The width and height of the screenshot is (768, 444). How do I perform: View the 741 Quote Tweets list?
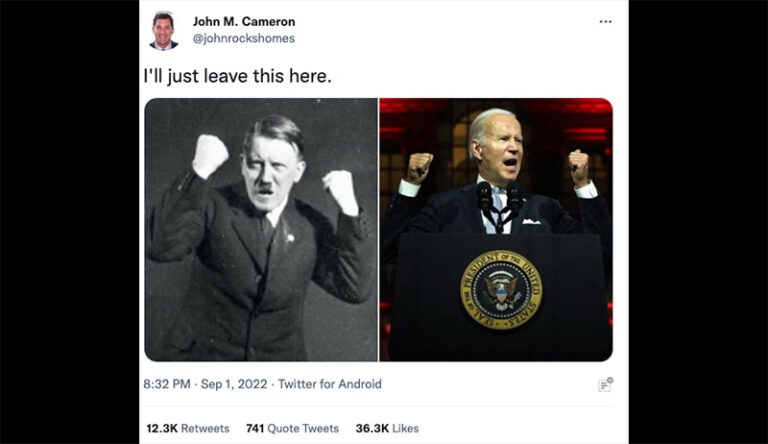pos(292,428)
